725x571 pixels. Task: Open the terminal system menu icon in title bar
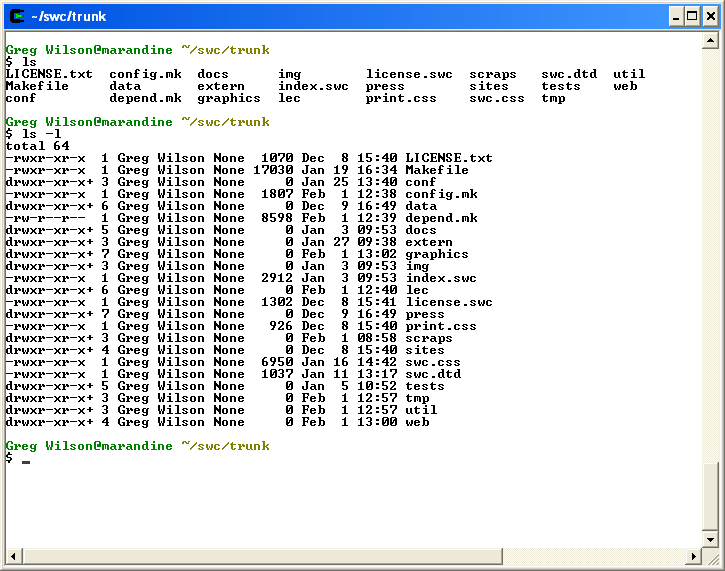pyautogui.click(x=16, y=15)
